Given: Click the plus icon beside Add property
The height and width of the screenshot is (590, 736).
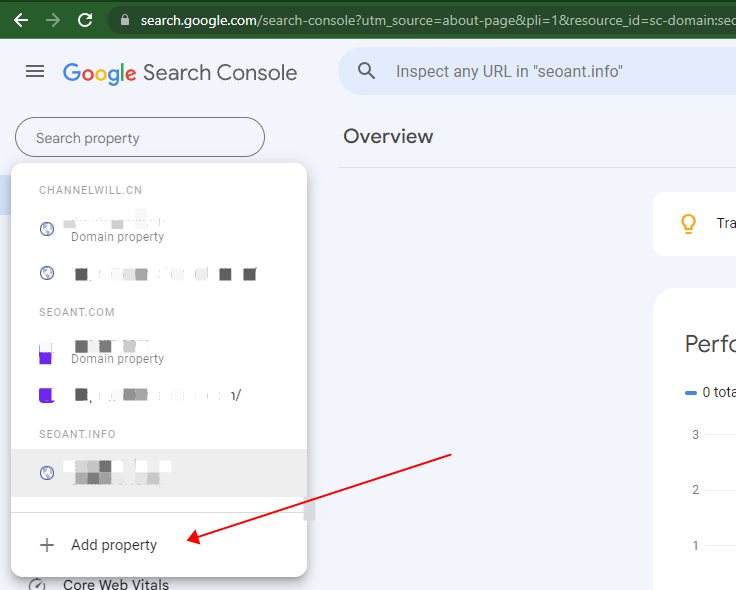Looking at the screenshot, I should [x=47, y=545].
